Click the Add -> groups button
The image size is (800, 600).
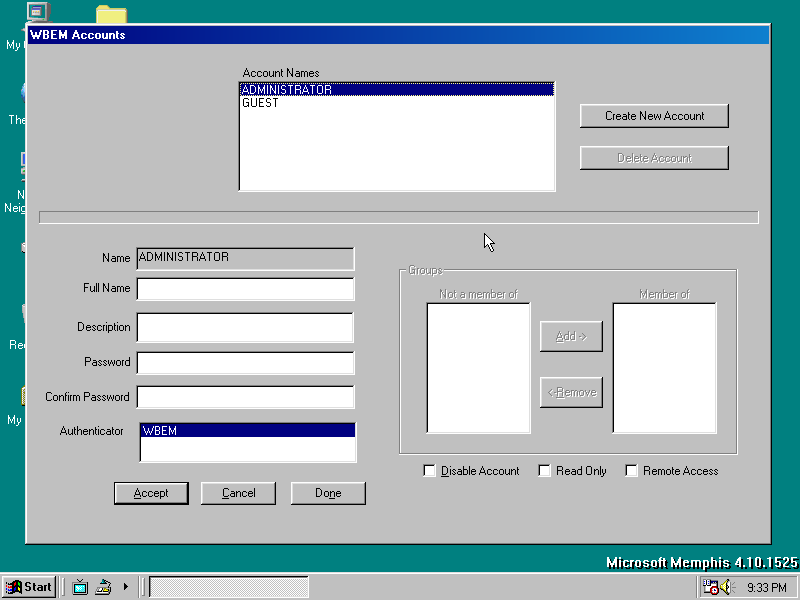571,336
